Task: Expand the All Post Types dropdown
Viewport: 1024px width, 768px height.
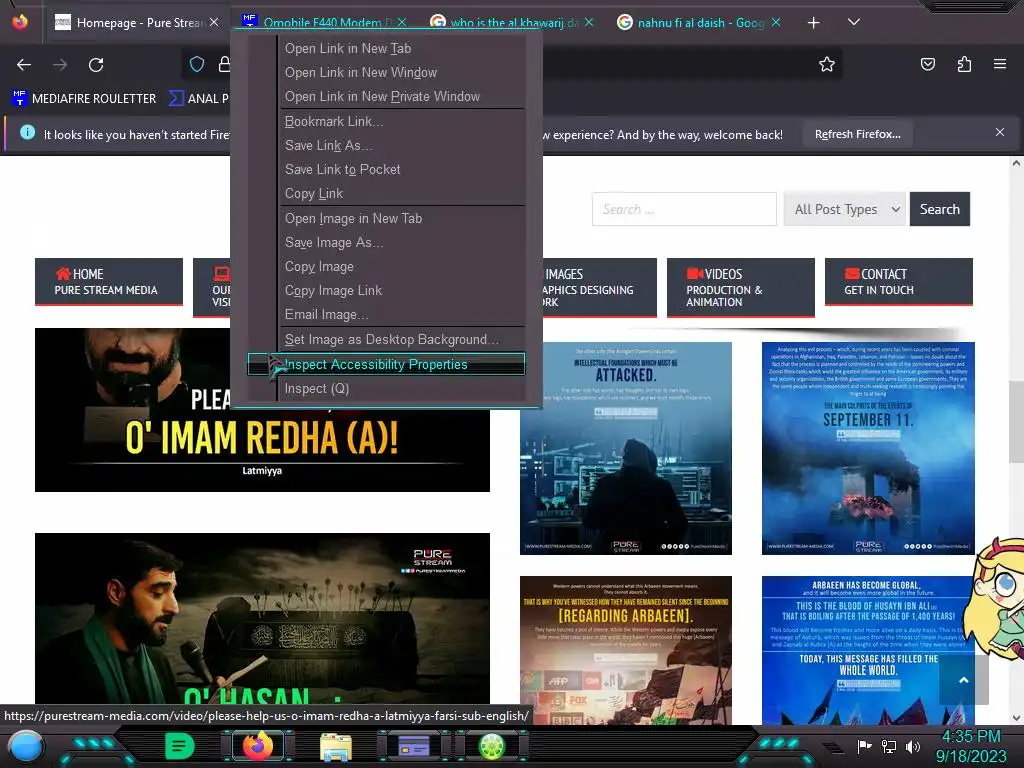Action: (844, 209)
